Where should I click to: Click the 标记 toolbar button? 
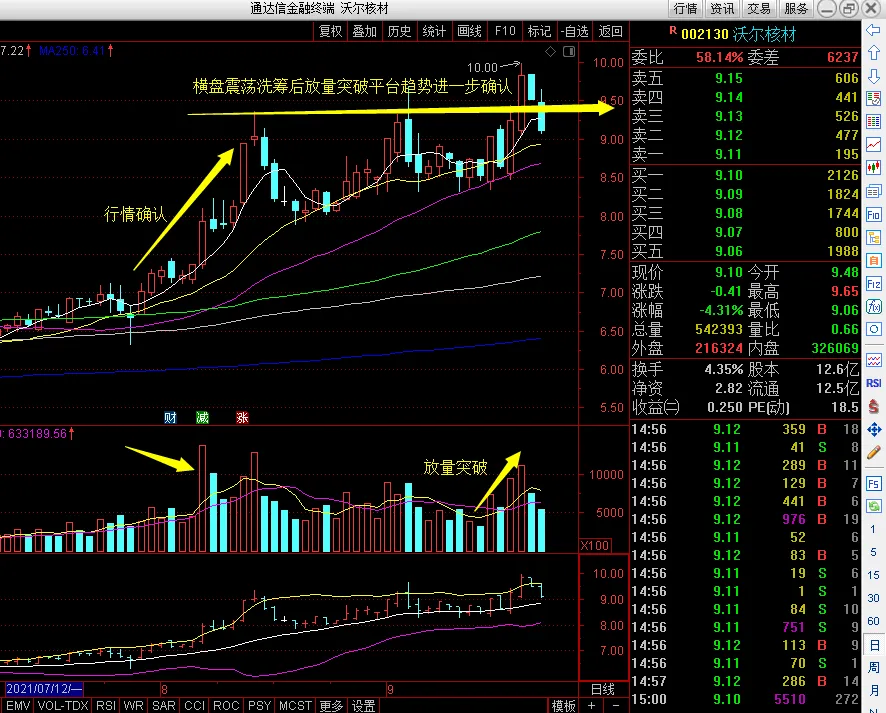[x=539, y=31]
